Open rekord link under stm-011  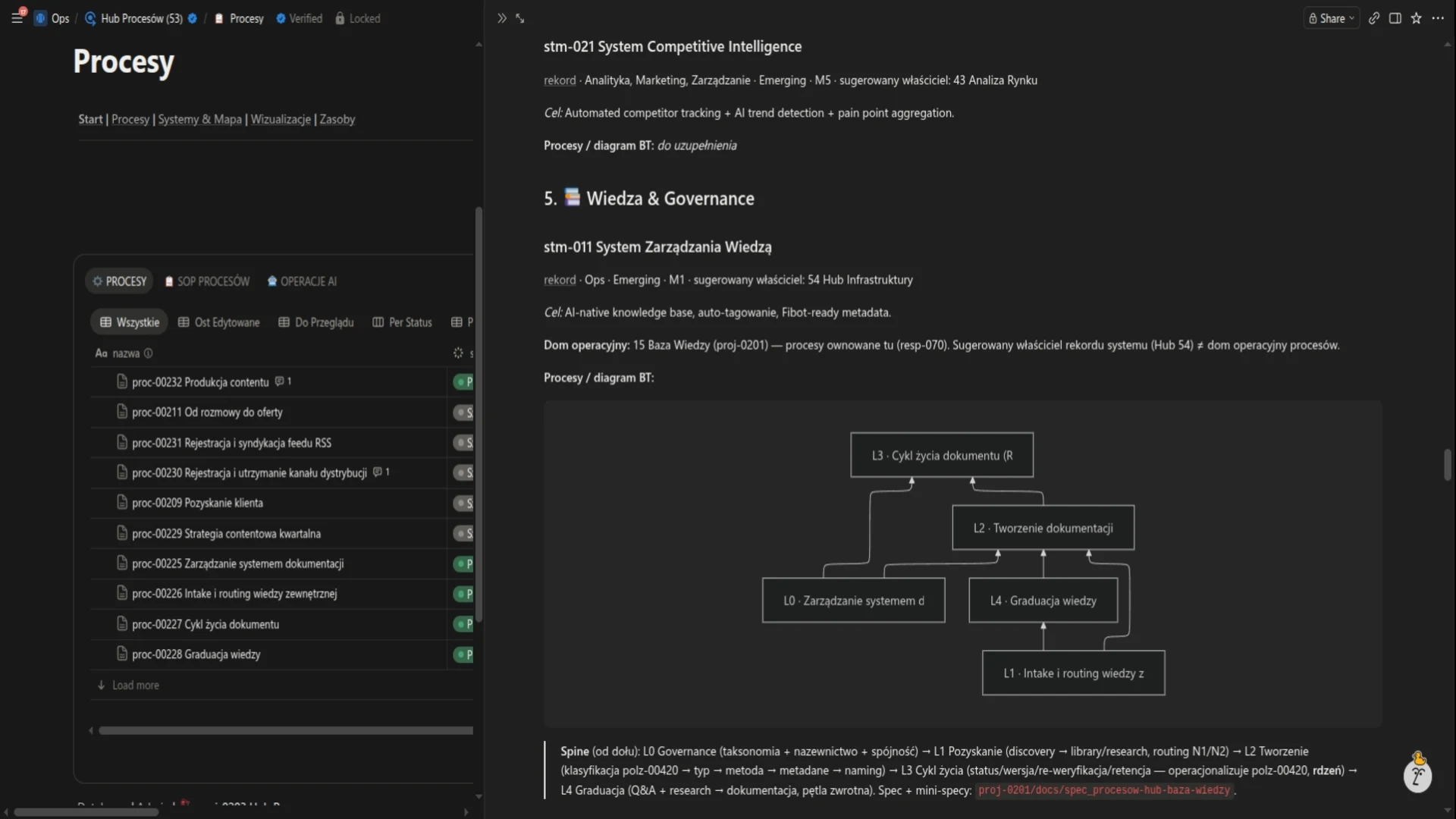560,280
